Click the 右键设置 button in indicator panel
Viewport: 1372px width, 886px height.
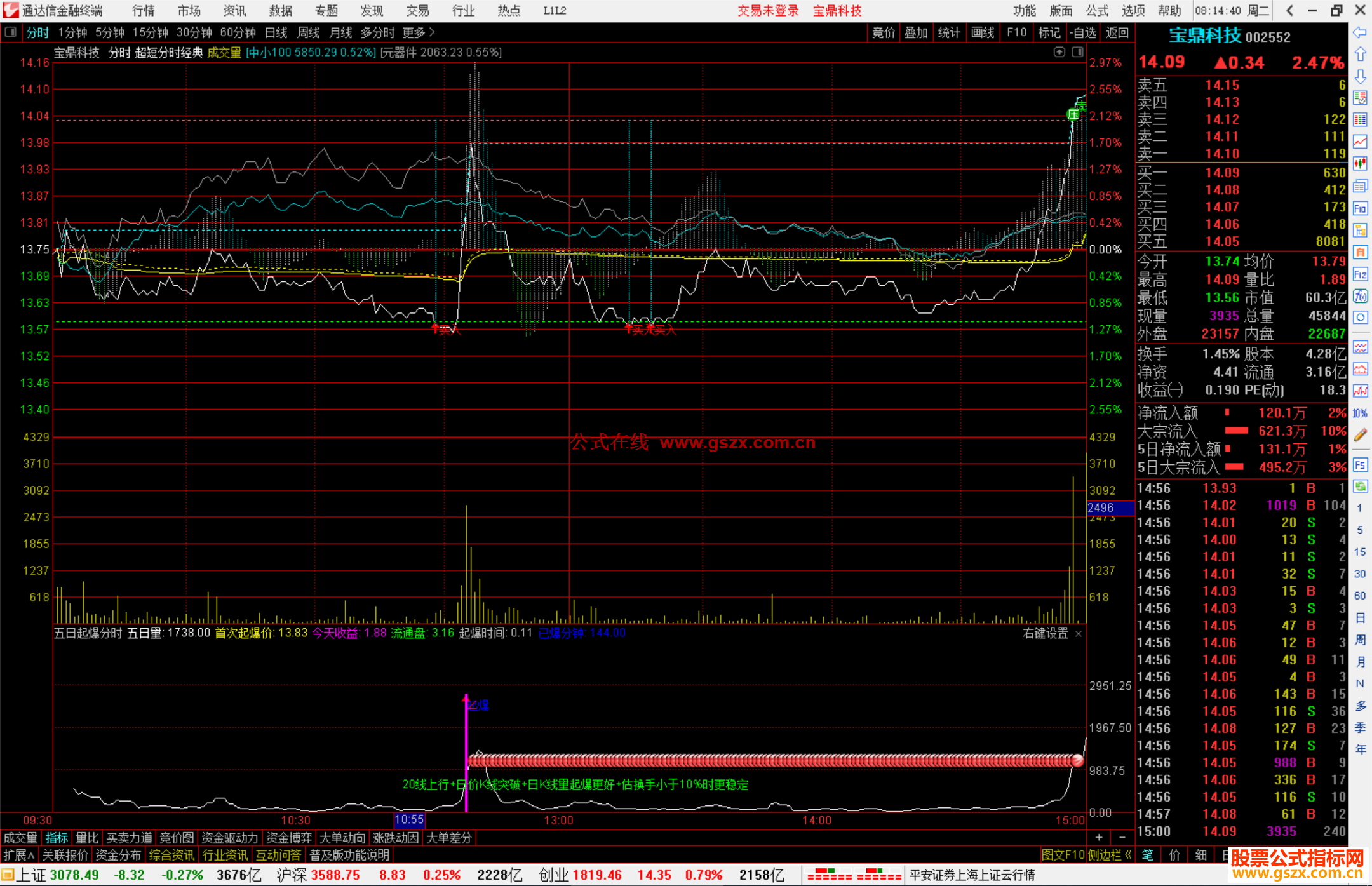[x=1046, y=633]
